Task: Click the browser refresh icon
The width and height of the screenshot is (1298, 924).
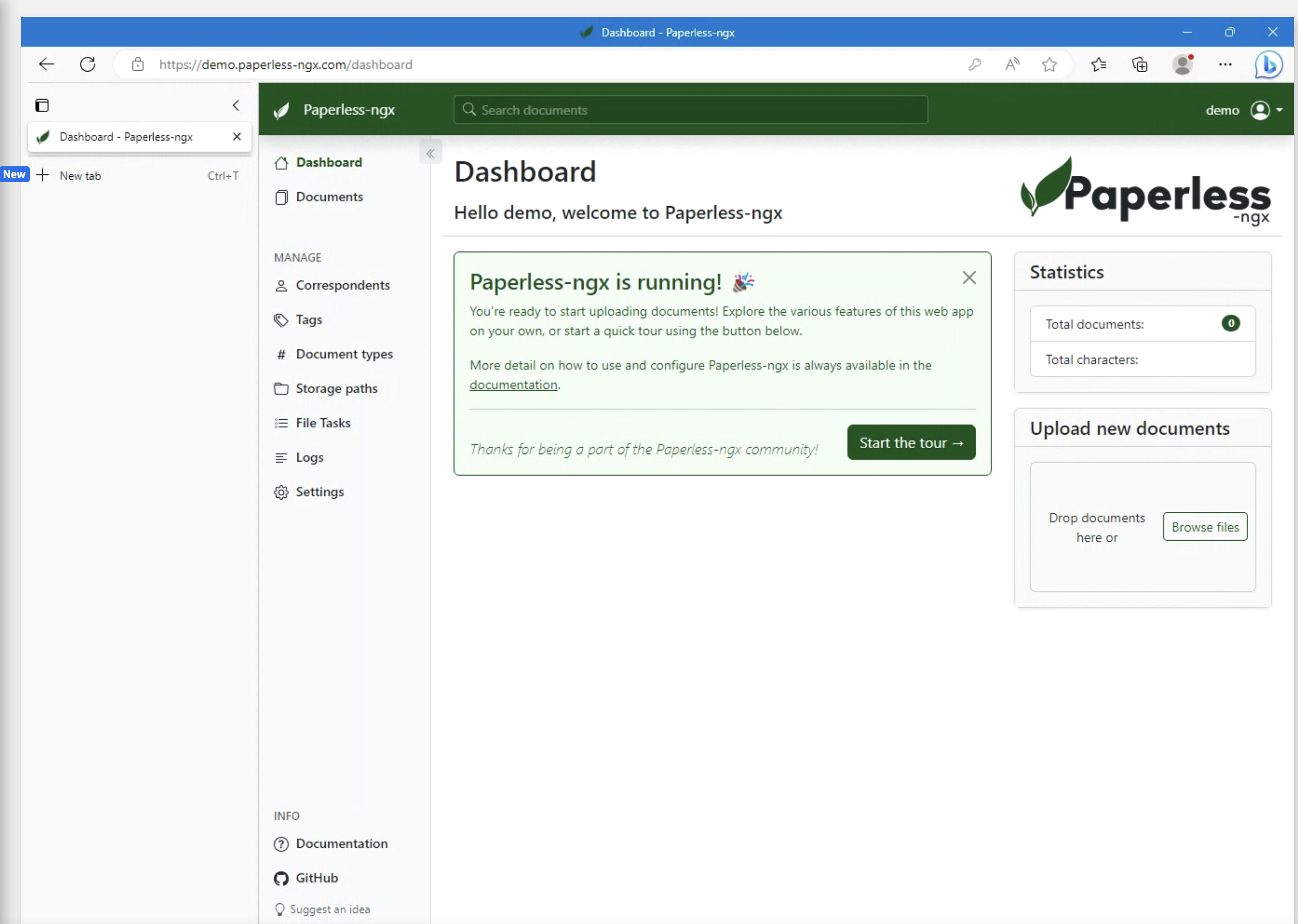Action: point(88,64)
